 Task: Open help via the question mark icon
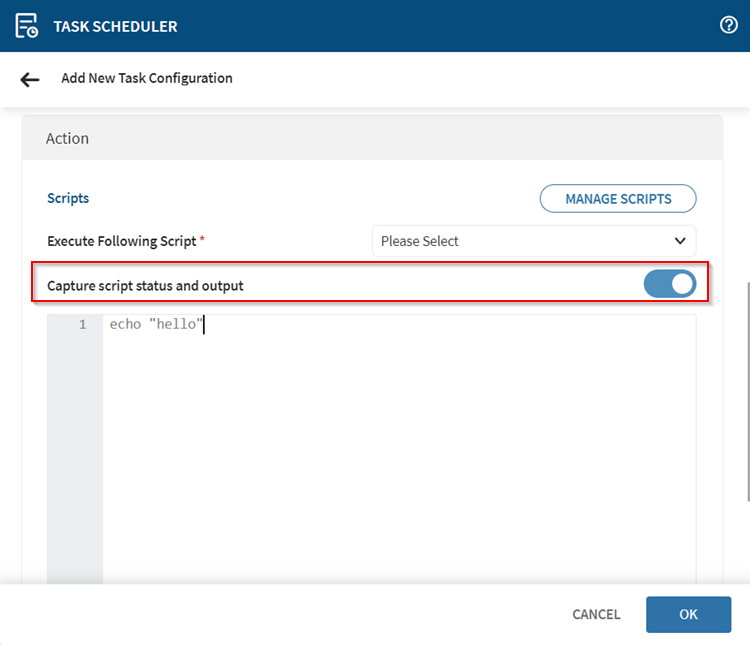coord(728,26)
